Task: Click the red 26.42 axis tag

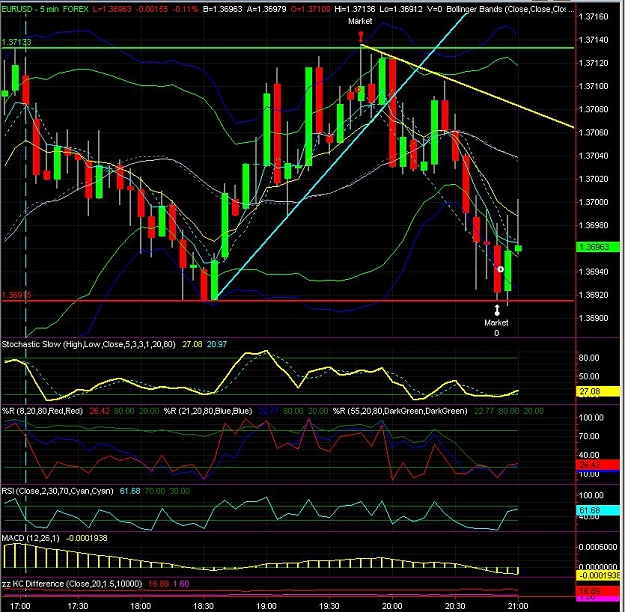Action: 598,464
